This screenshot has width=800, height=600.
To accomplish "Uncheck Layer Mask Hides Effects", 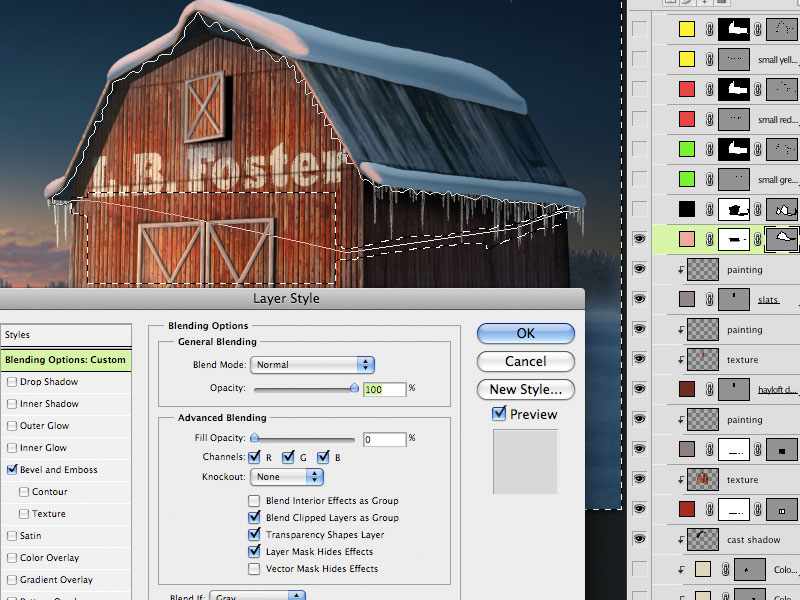I will [x=254, y=552].
